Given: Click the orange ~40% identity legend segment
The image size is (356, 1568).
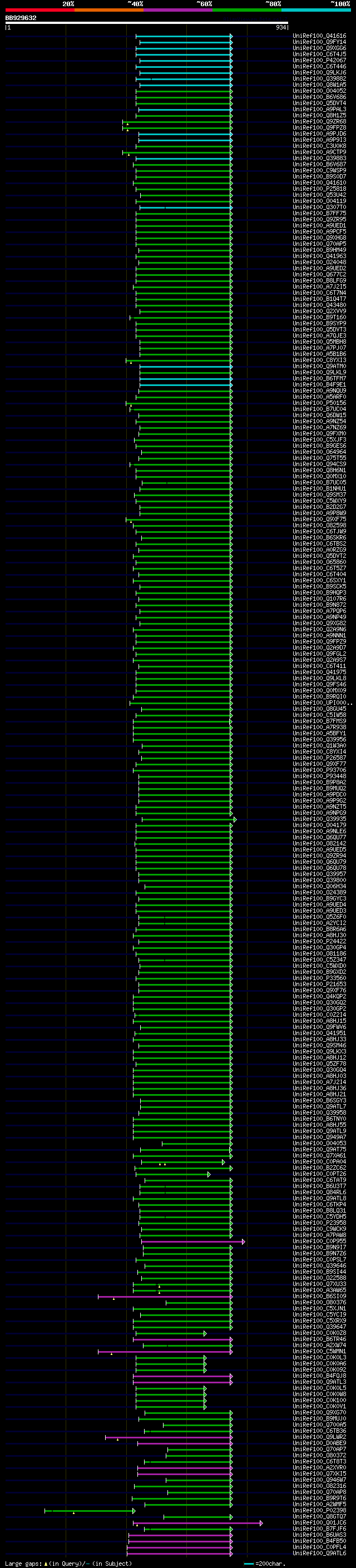Looking at the screenshot, I should click(x=109, y=11).
